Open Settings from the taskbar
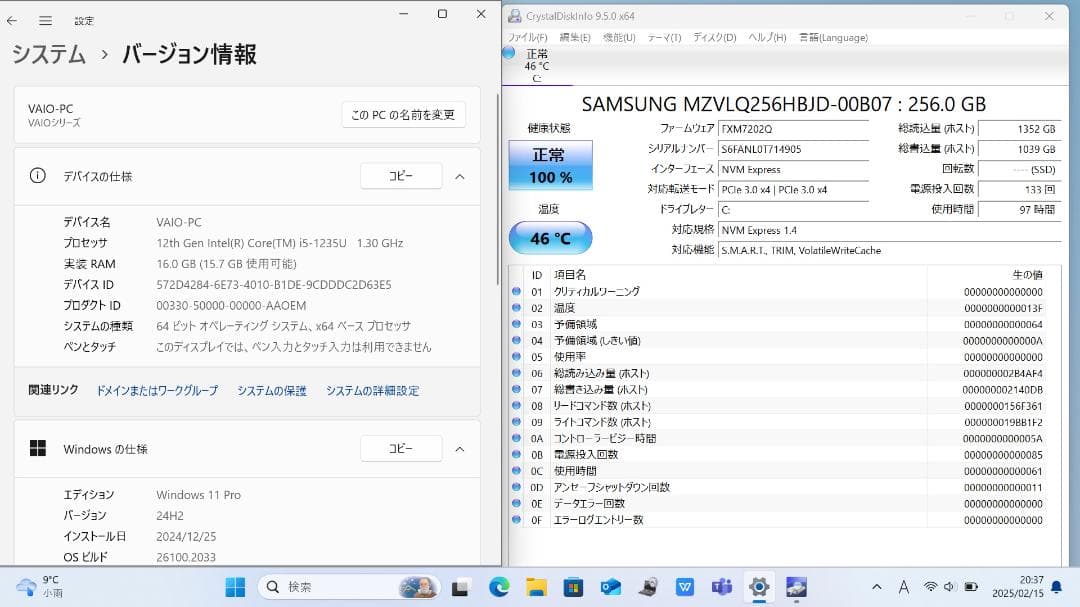This screenshot has height=607, width=1080. (x=759, y=587)
